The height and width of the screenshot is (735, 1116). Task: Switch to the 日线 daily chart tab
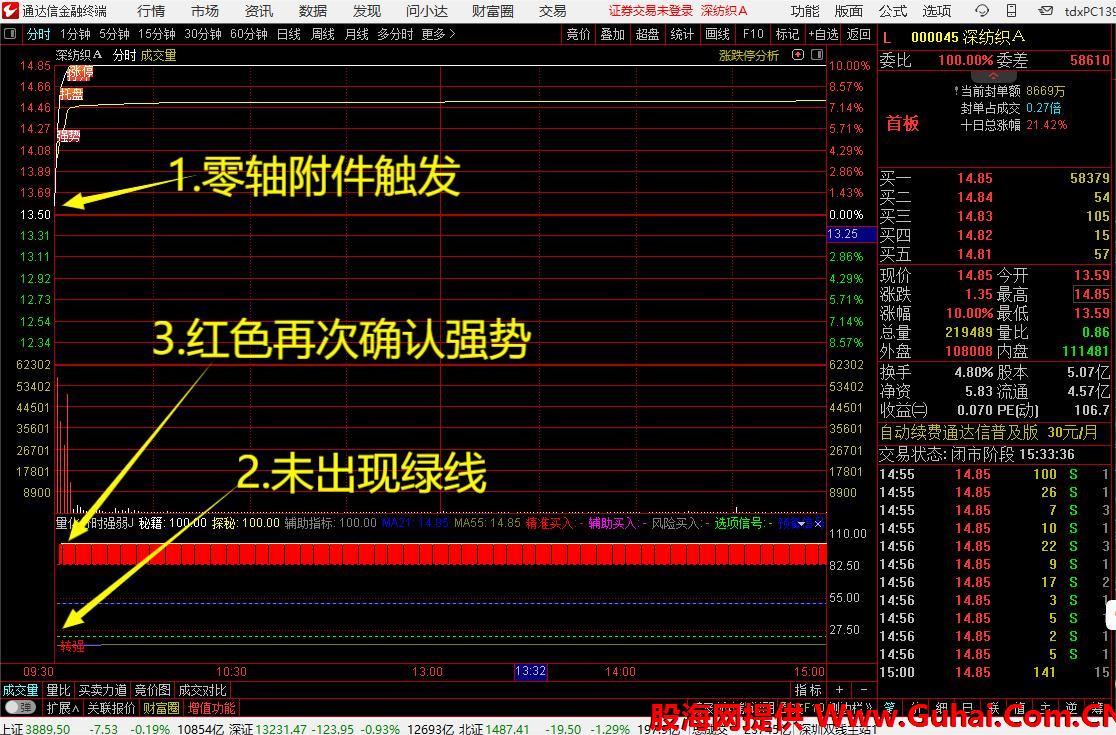[288, 34]
